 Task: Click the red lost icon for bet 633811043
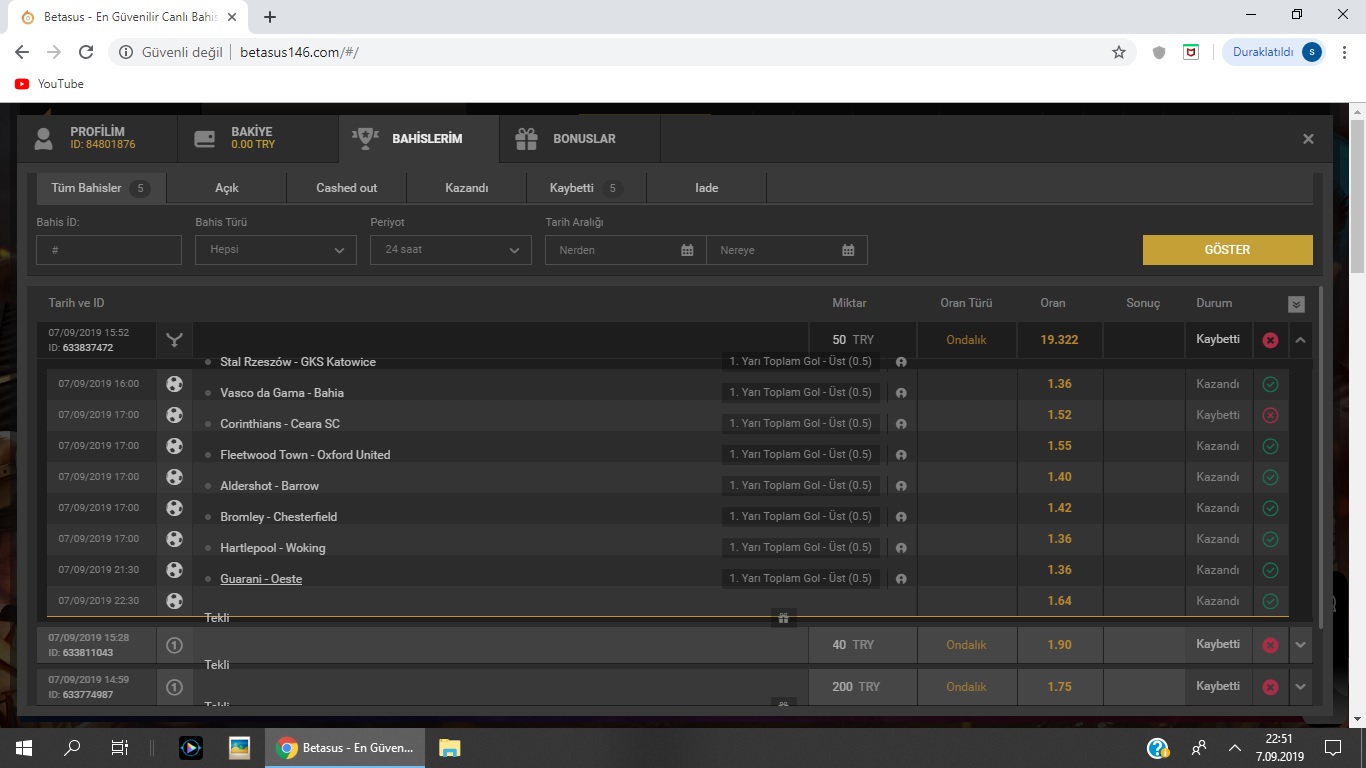[1270, 645]
